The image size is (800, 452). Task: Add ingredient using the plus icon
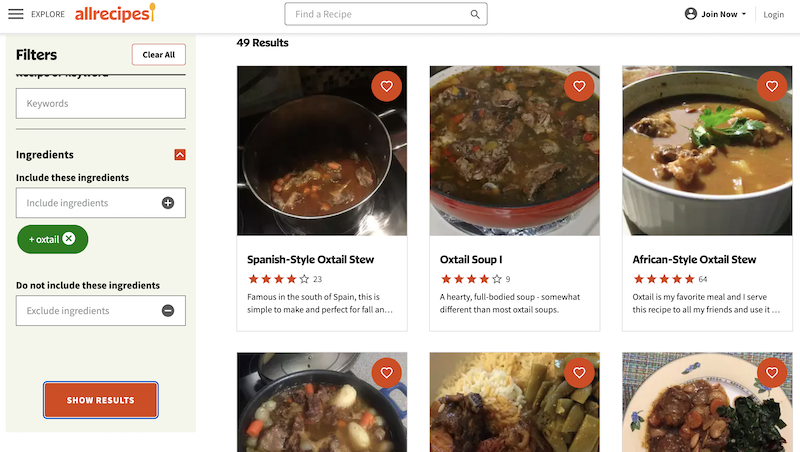[168, 203]
